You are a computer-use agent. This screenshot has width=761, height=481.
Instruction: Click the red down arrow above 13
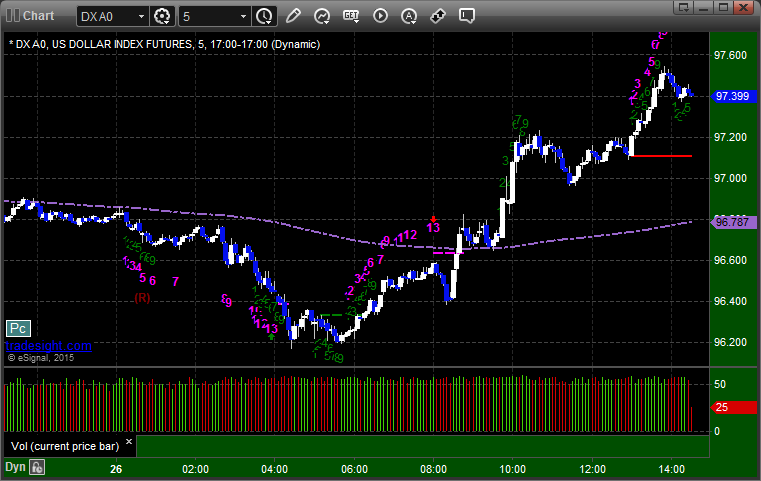point(433,219)
